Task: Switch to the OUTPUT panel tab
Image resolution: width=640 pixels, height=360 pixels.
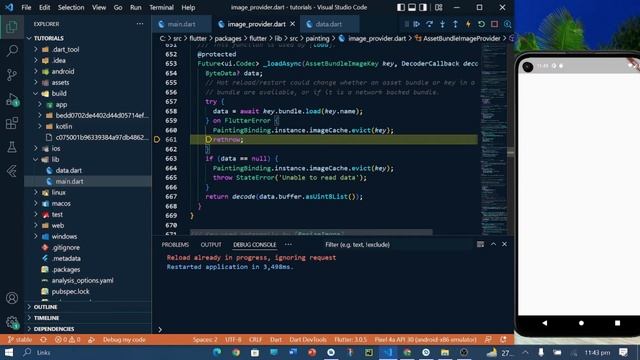Action: coord(211,244)
